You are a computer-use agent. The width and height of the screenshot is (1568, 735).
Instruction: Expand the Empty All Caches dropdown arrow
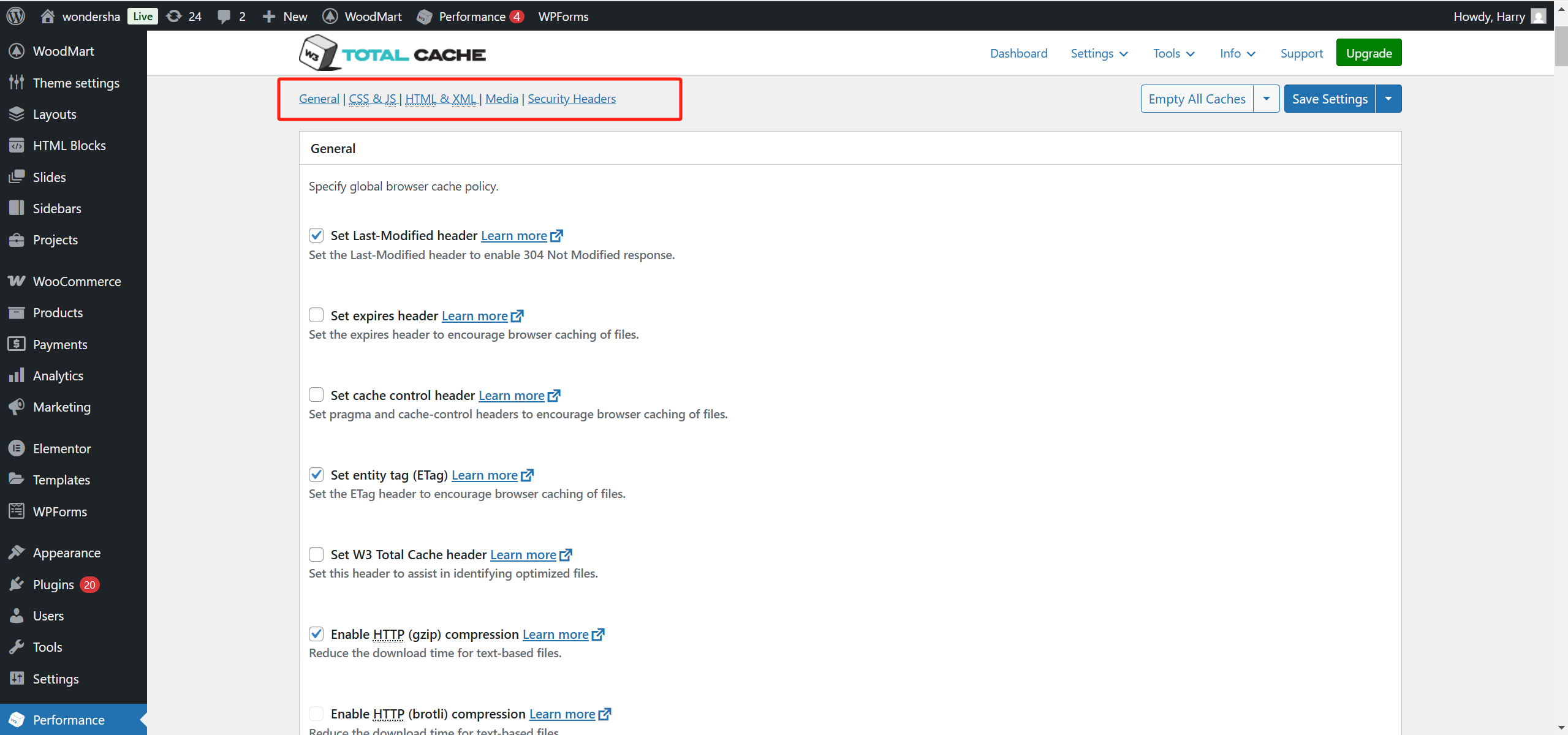pos(1266,99)
